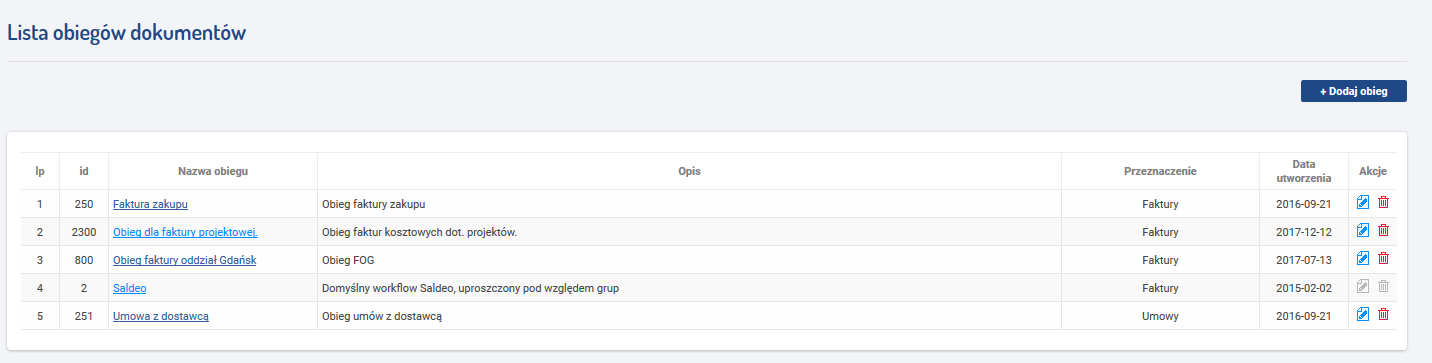Edit Obieg dla faktury projektowej row
Image resolution: width=1432 pixels, height=363 pixels.
coord(1362,231)
